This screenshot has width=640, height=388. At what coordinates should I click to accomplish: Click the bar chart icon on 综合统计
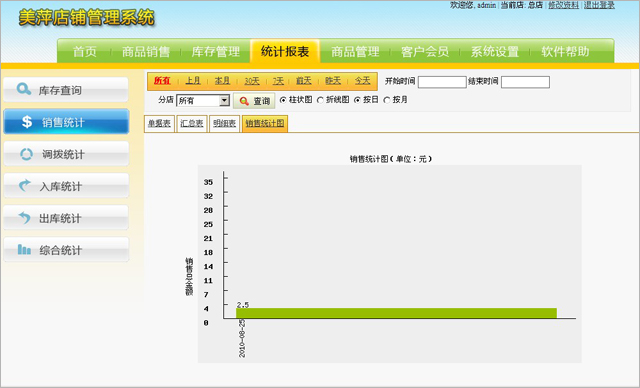point(24,249)
